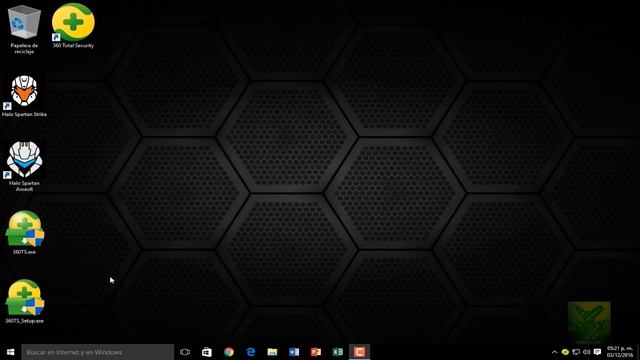Screen dimensions: 640x360
Task: Open Task View from the taskbar
Action: tap(185, 352)
